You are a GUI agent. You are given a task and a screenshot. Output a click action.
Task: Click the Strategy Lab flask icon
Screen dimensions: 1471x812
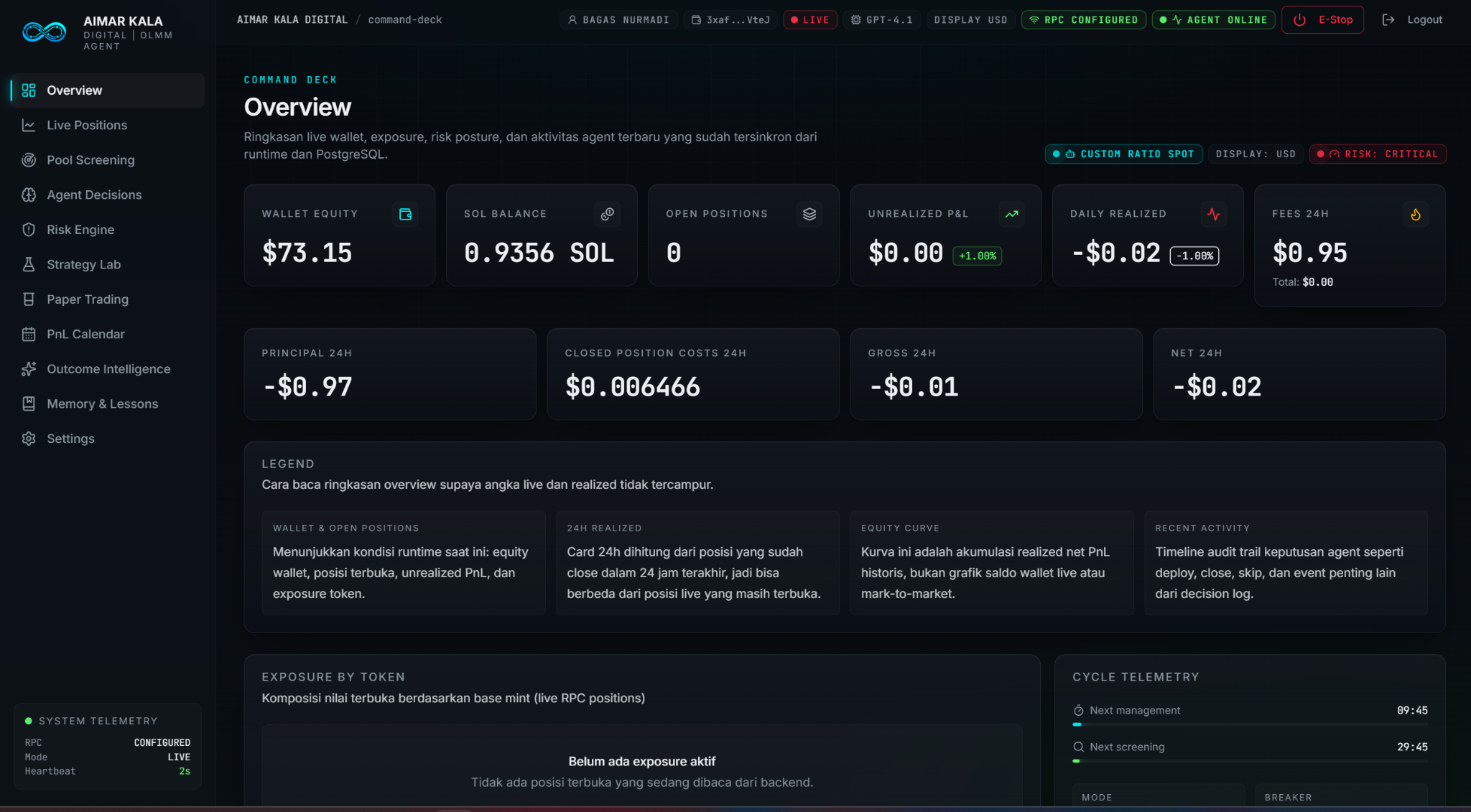click(29, 264)
